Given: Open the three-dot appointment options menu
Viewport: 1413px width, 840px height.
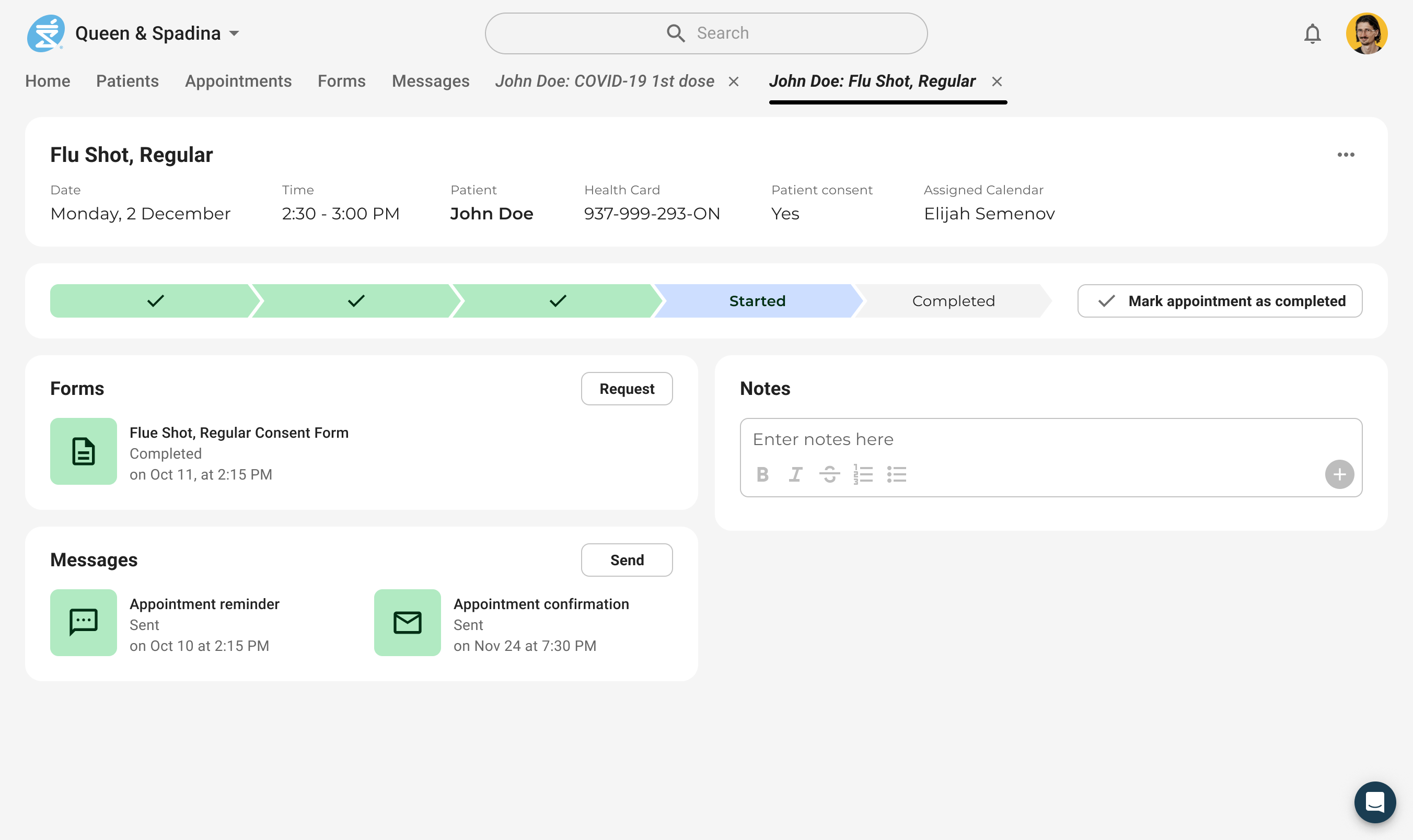Looking at the screenshot, I should coord(1346,155).
